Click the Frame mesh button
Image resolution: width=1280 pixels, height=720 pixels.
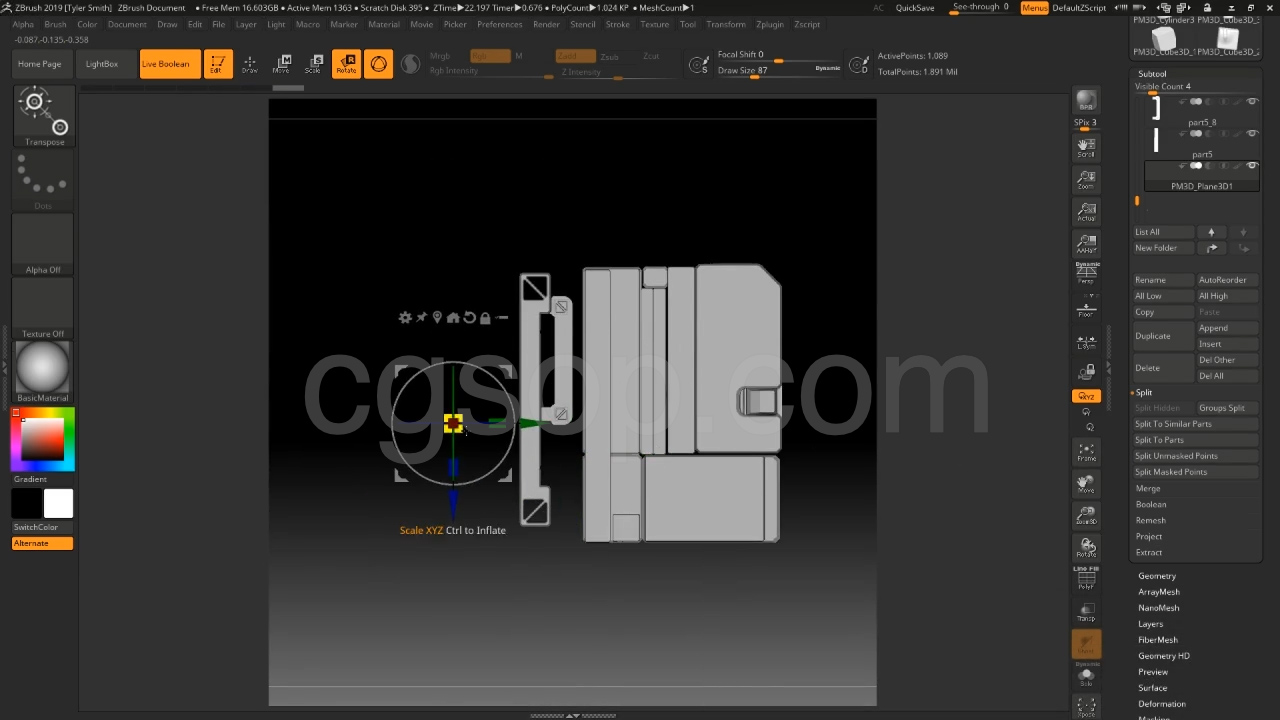tap(1086, 452)
